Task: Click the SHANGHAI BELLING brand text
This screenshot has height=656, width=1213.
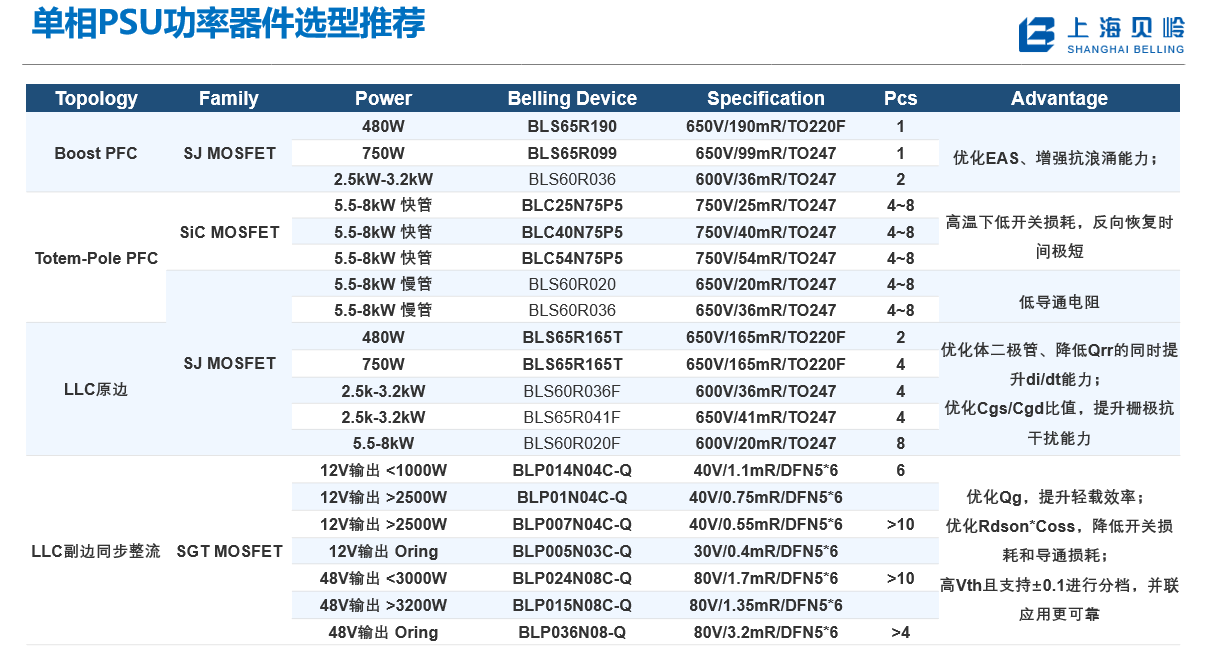Action: tap(1126, 49)
